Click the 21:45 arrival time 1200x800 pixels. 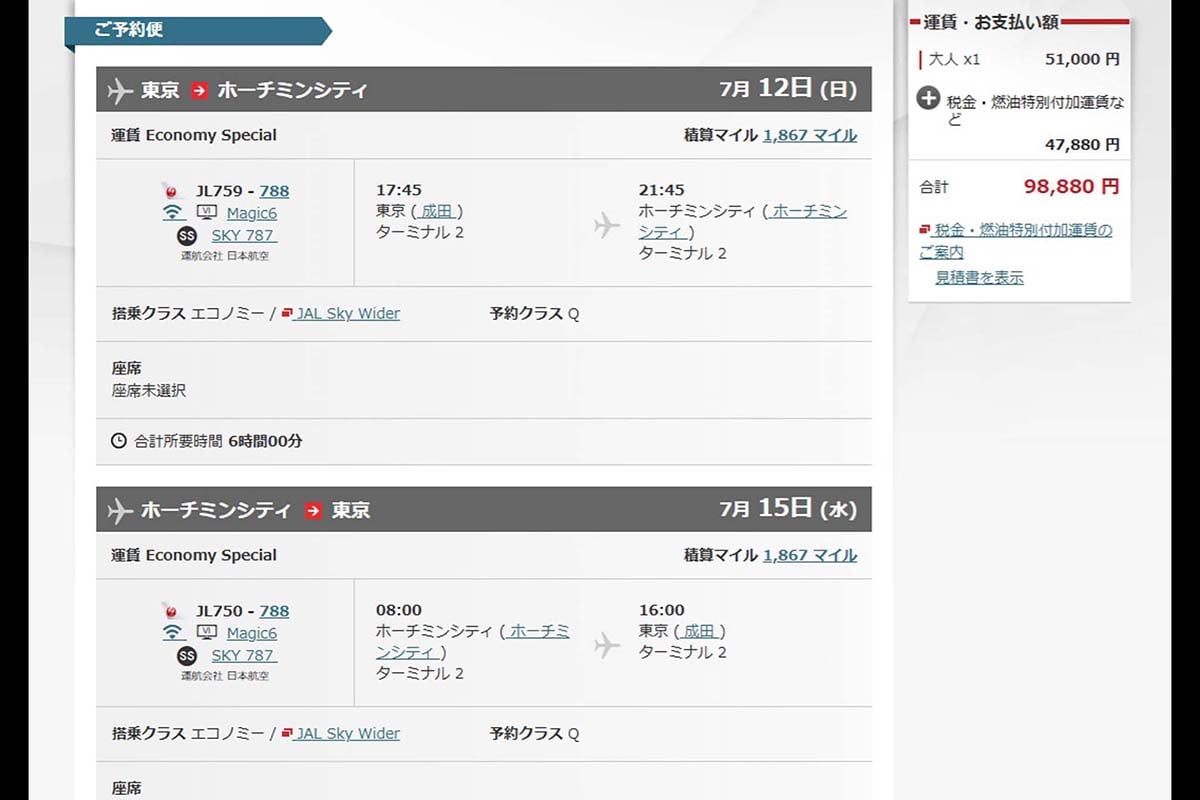(662, 190)
